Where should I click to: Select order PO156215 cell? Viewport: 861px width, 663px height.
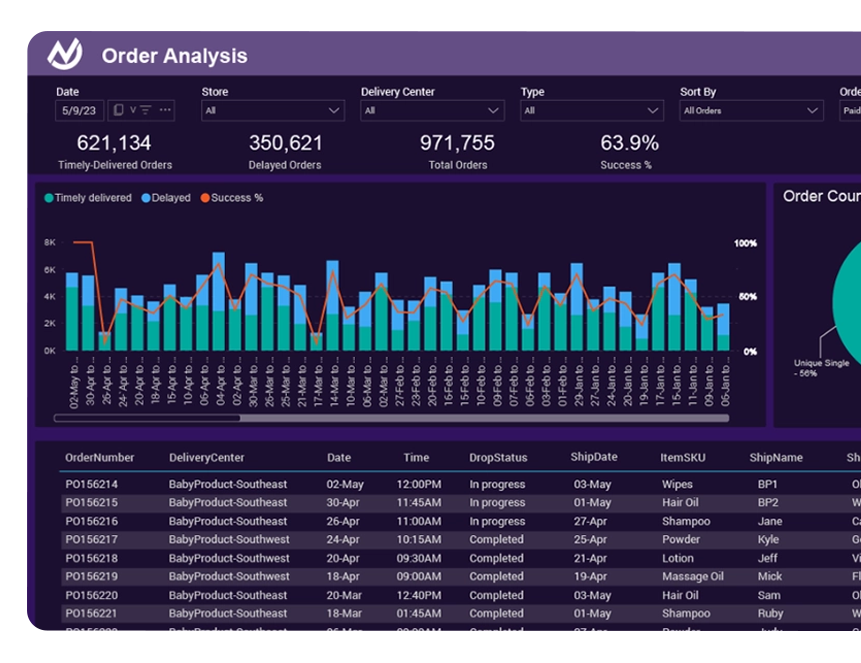[x=91, y=503]
